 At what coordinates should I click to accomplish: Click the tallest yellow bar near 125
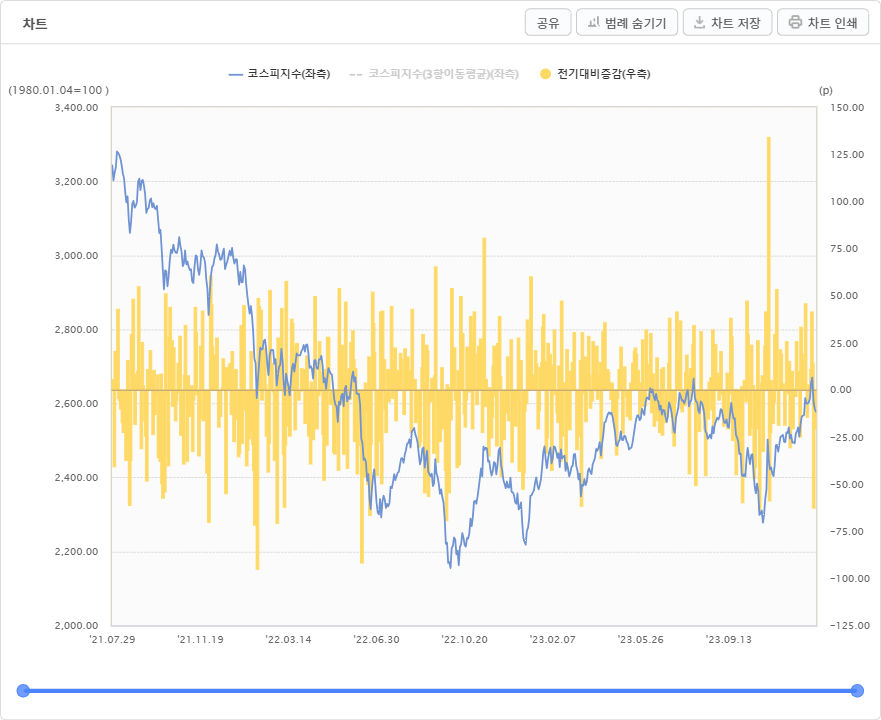pyautogui.click(x=769, y=263)
